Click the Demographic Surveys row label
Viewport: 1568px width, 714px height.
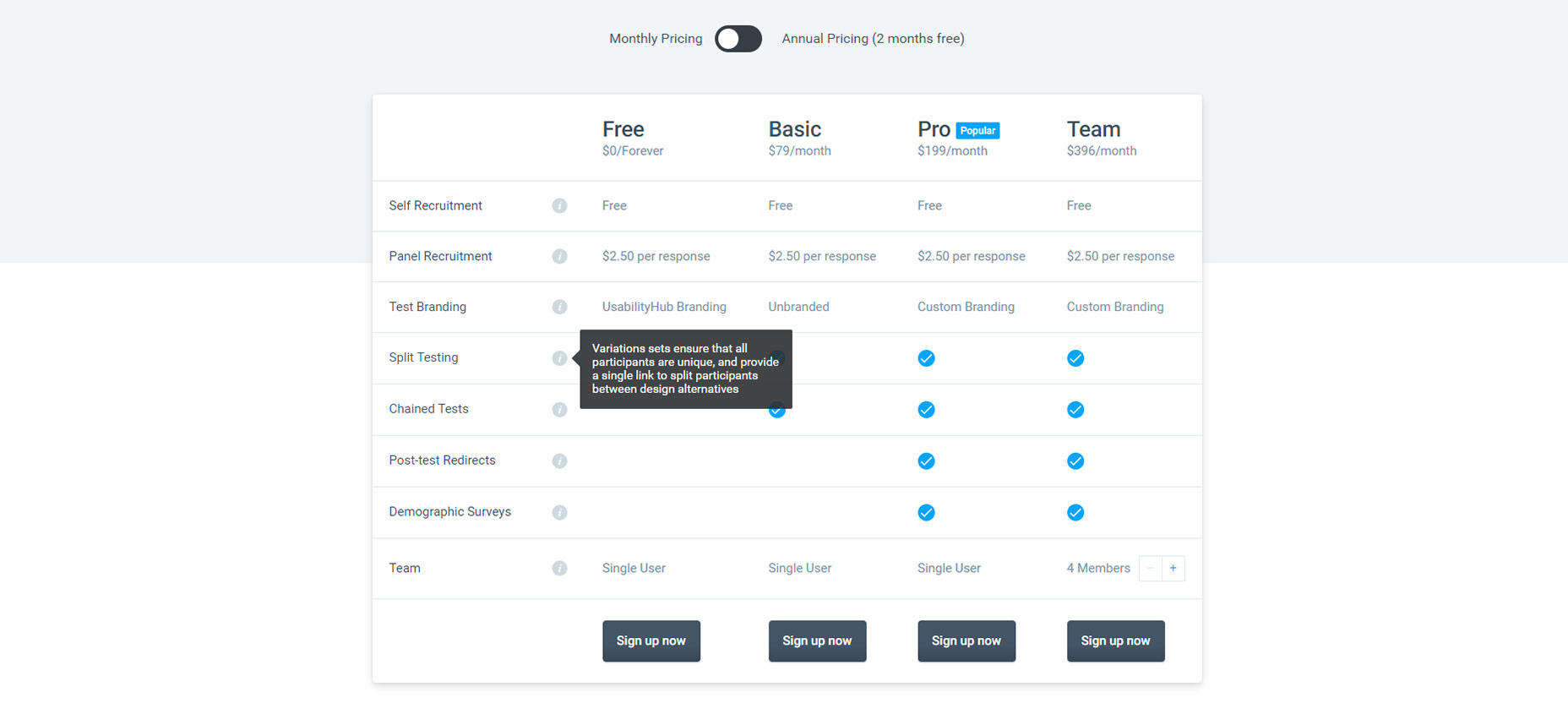(449, 512)
